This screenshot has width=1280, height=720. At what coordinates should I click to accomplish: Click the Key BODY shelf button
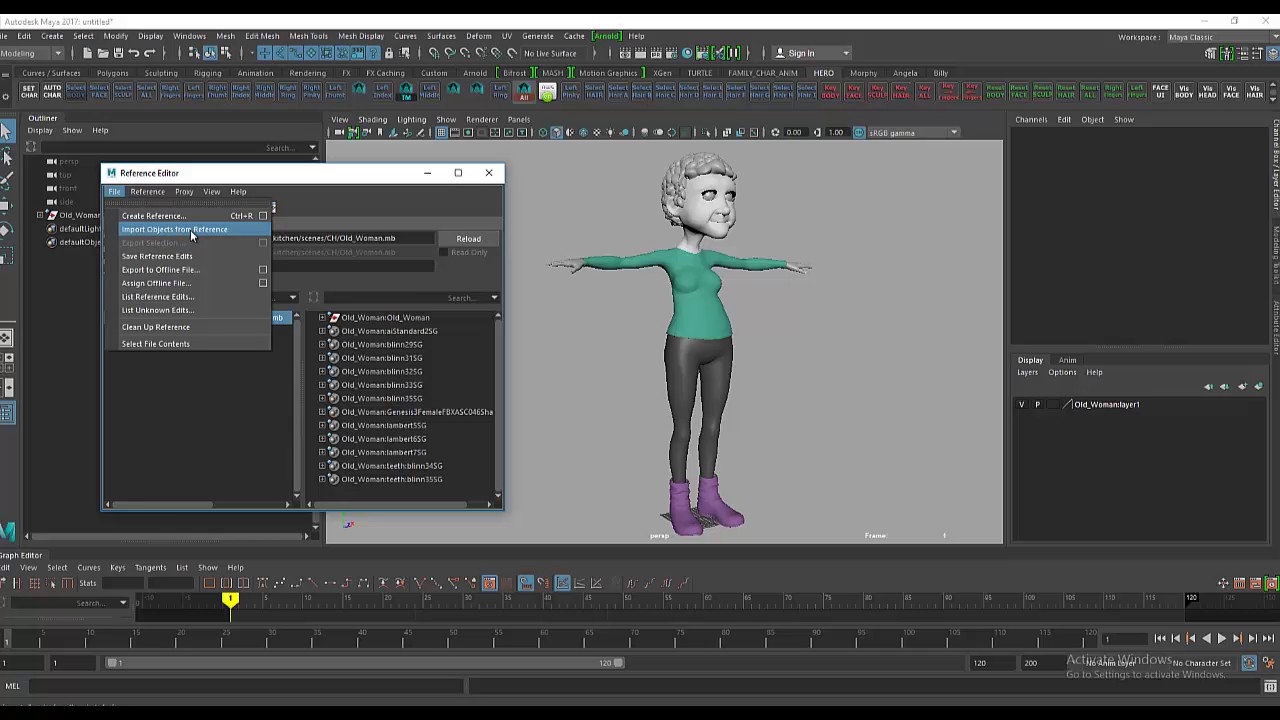click(x=830, y=91)
